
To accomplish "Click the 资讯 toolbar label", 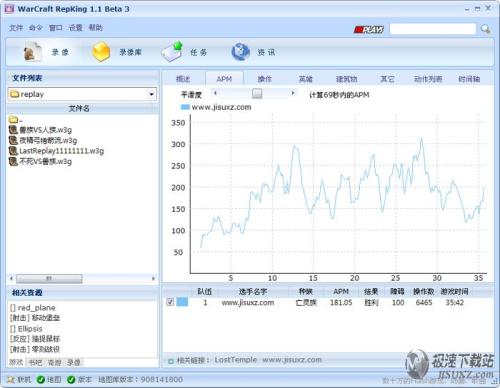I will [x=266, y=52].
